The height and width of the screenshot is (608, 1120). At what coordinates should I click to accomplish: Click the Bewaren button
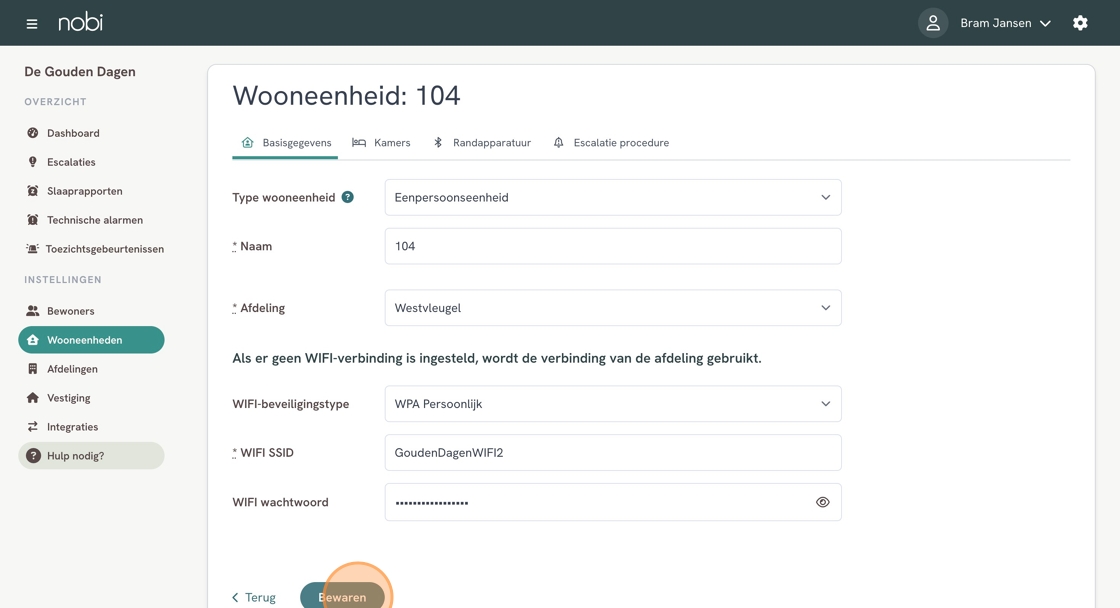click(342, 596)
